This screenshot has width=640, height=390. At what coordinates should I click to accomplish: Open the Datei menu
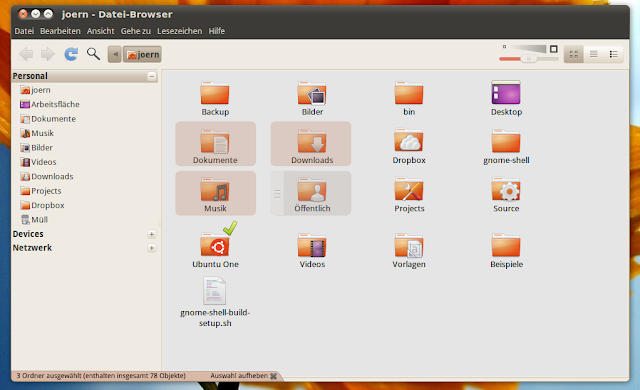(24, 31)
